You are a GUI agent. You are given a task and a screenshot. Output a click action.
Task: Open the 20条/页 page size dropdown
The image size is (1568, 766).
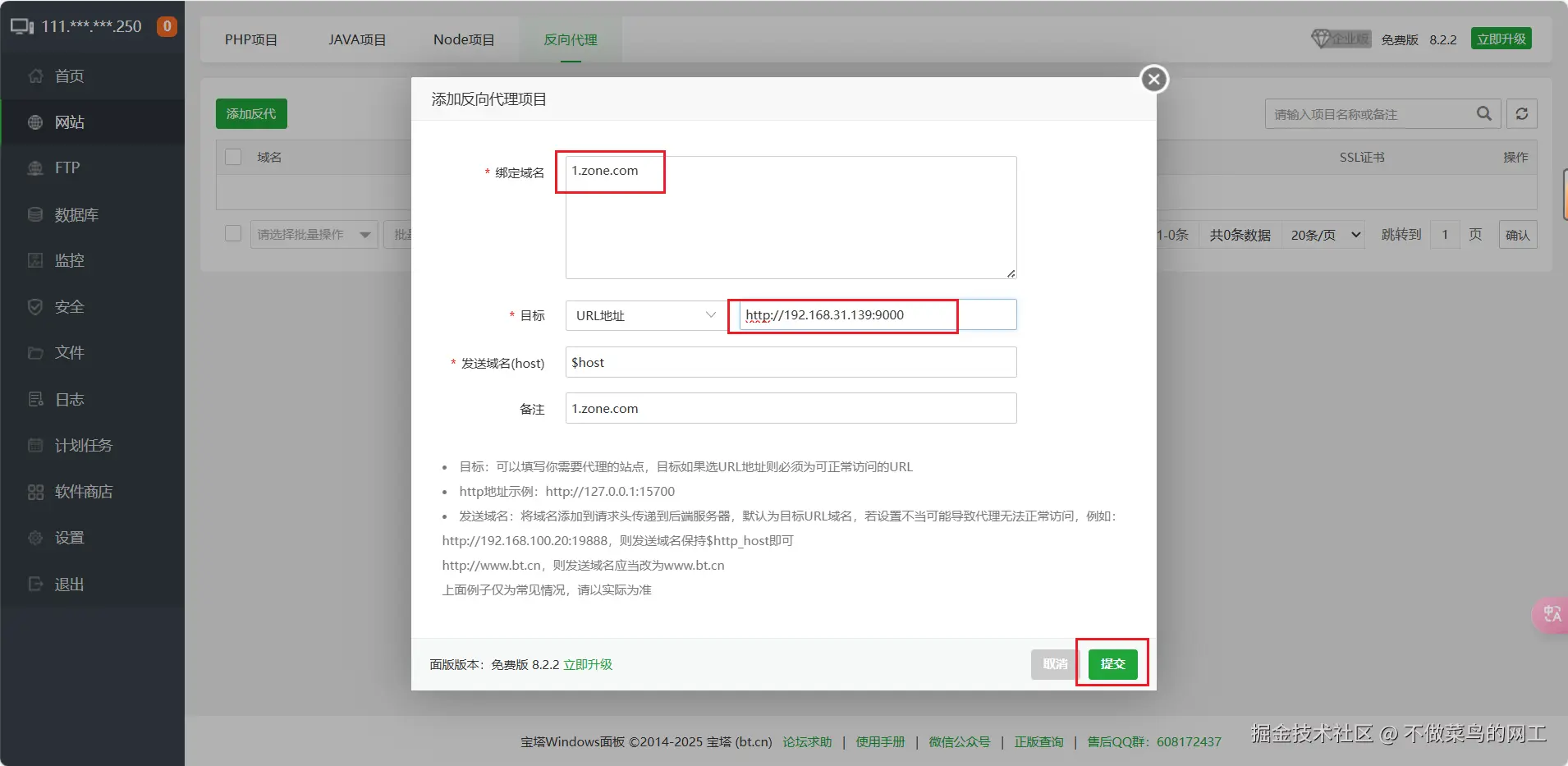(1322, 234)
